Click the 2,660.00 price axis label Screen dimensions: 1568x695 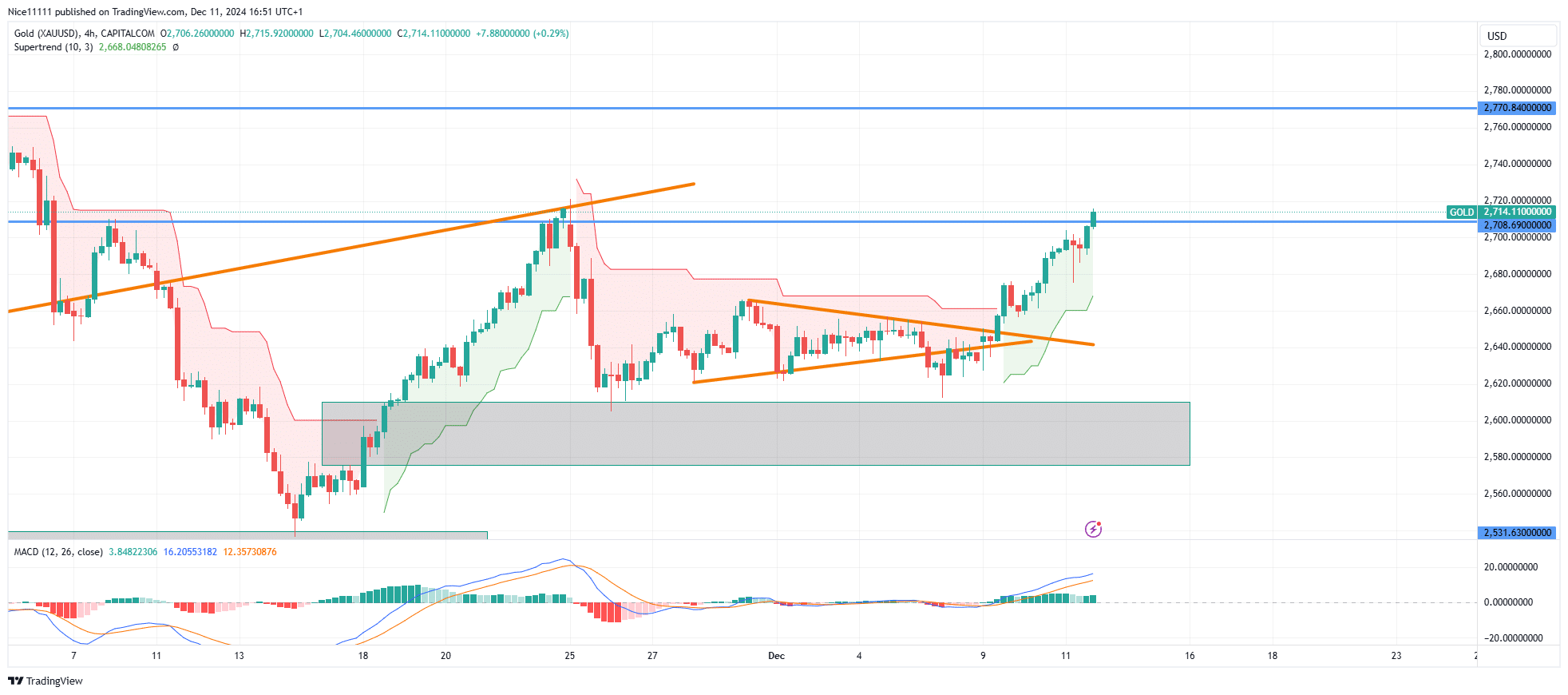(1518, 311)
